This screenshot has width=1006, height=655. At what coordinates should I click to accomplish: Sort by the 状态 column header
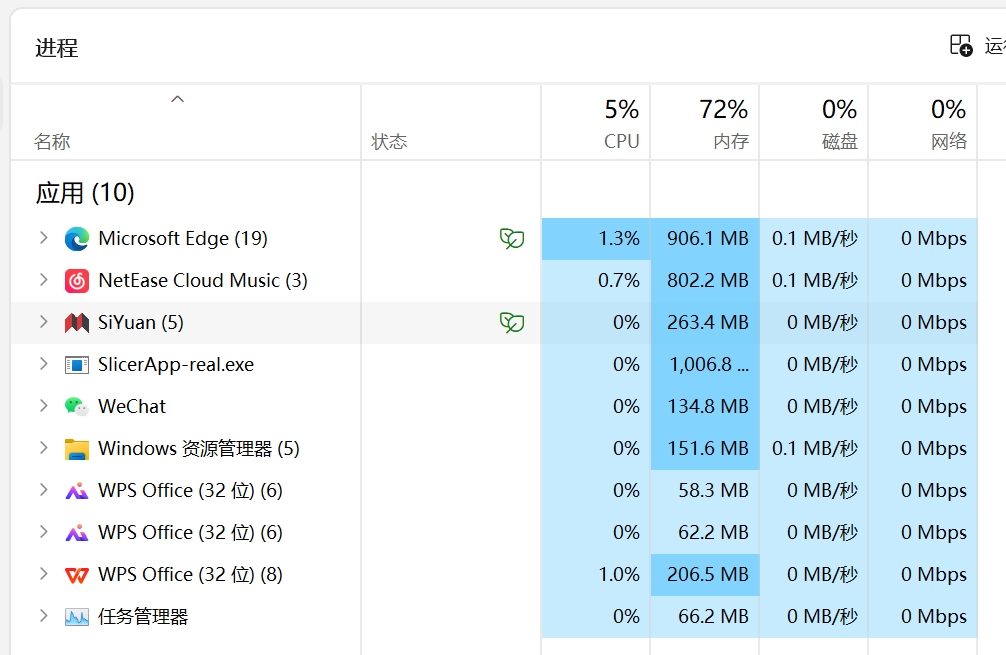[x=390, y=141]
